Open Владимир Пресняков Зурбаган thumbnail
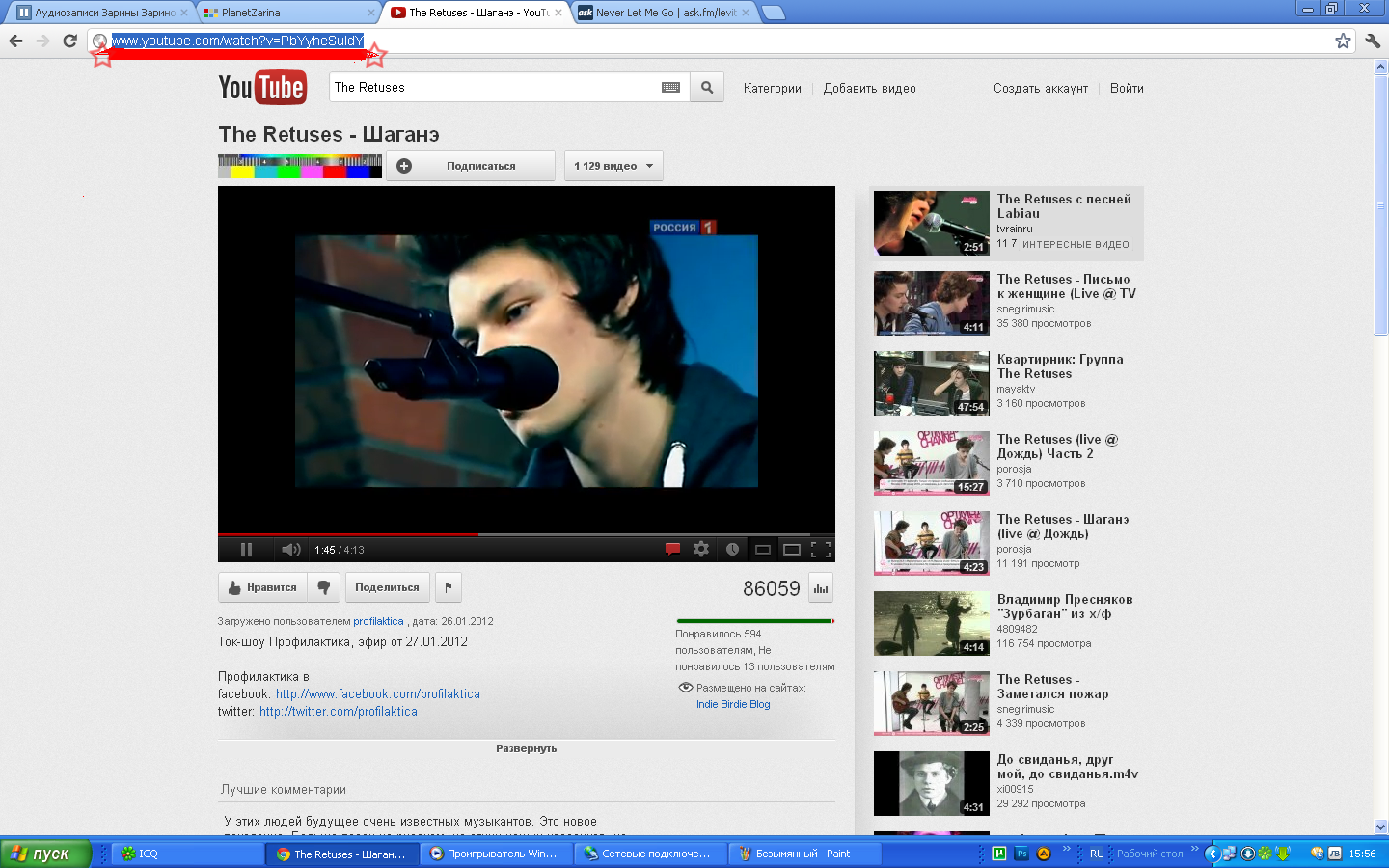The image size is (1389, 868). (932, 623)
